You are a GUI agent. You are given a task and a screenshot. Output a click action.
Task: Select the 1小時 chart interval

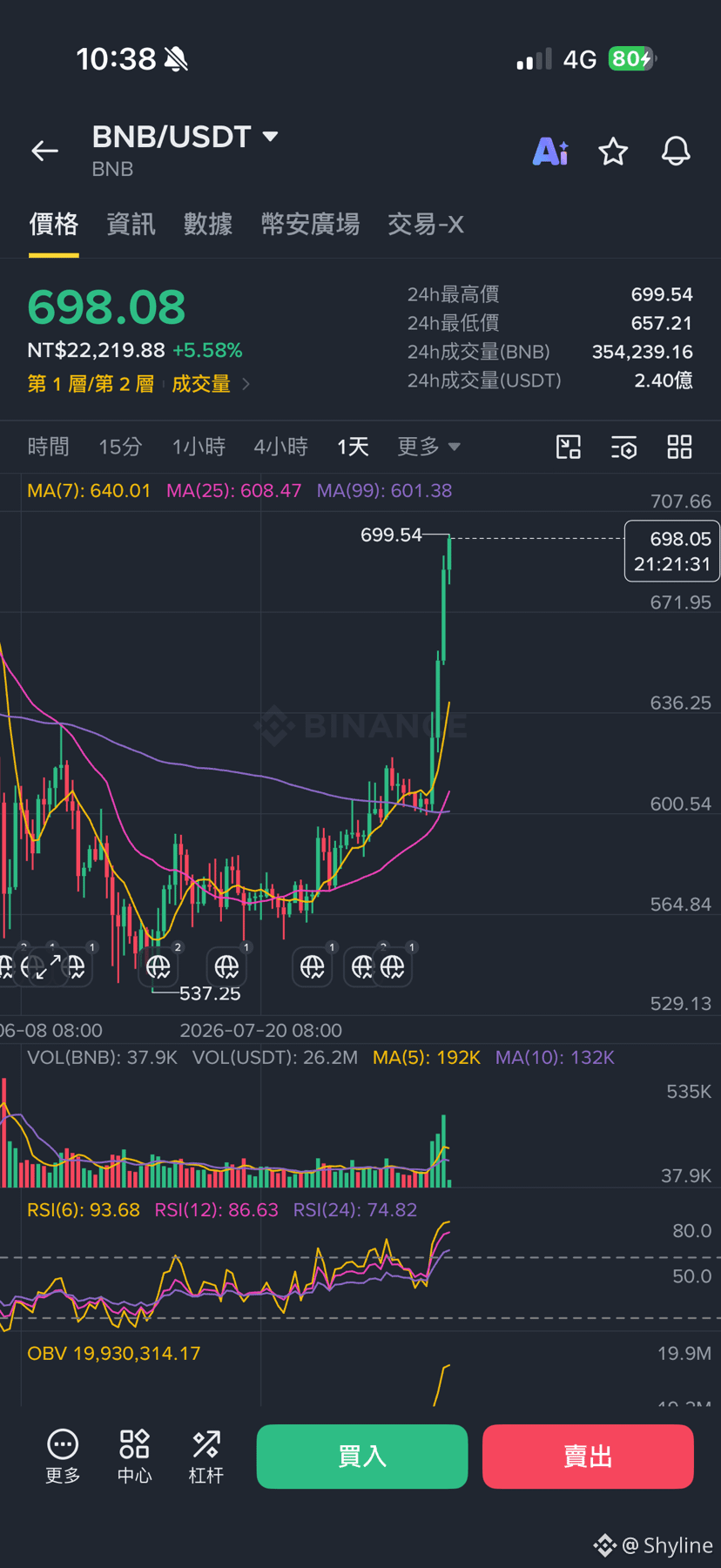coord(199,447)
